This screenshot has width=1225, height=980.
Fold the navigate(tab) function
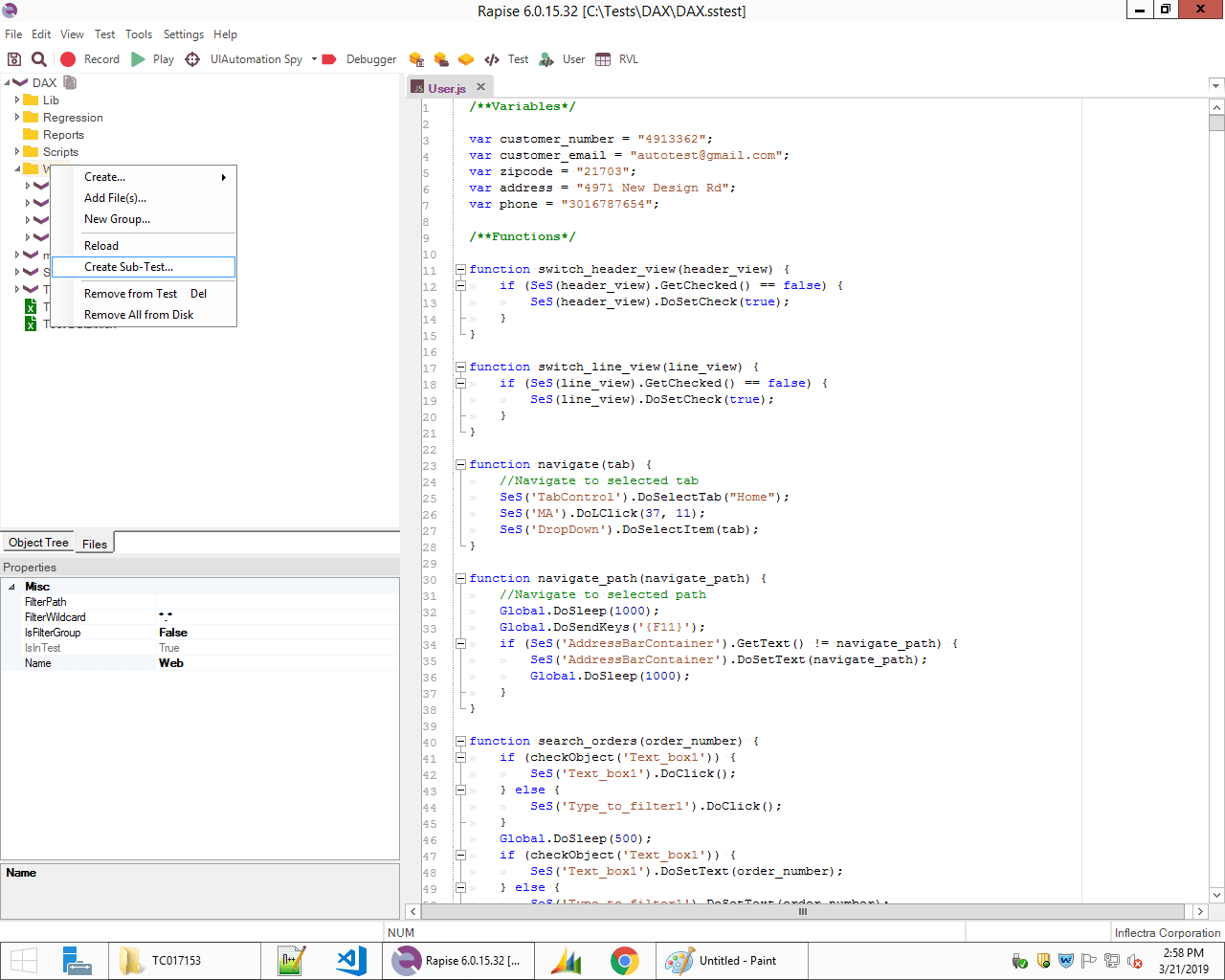(x=460, y=465)
